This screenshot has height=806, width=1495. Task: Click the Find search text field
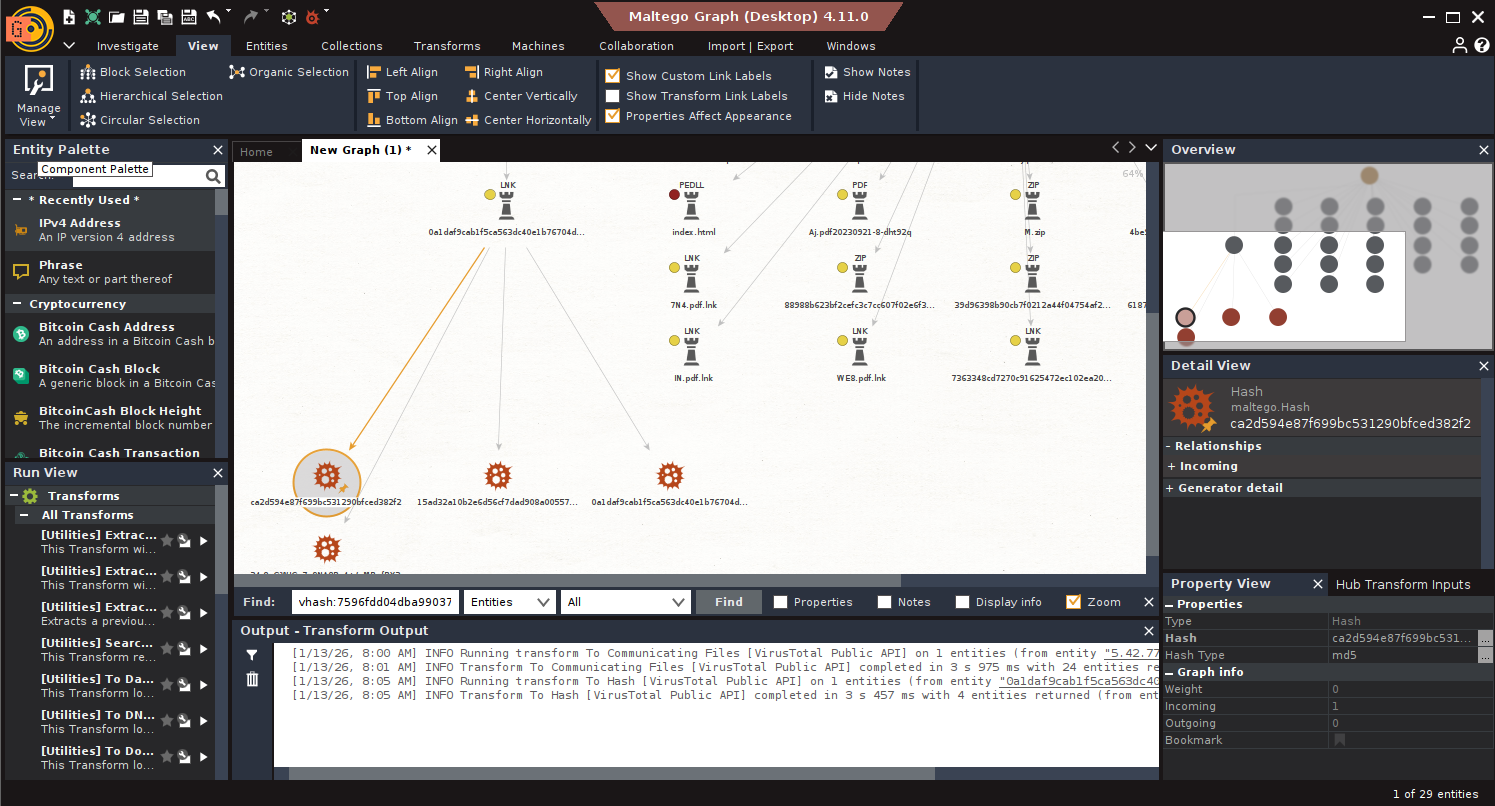coord(375,602)
